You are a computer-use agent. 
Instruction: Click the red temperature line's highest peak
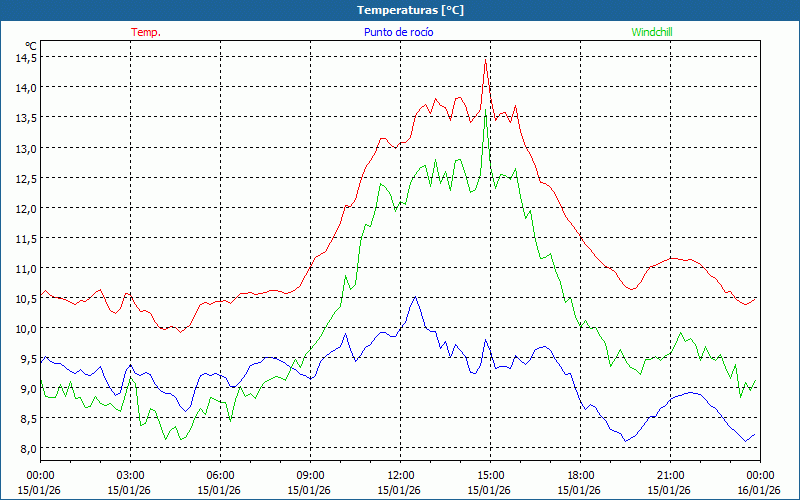(485, 62)
